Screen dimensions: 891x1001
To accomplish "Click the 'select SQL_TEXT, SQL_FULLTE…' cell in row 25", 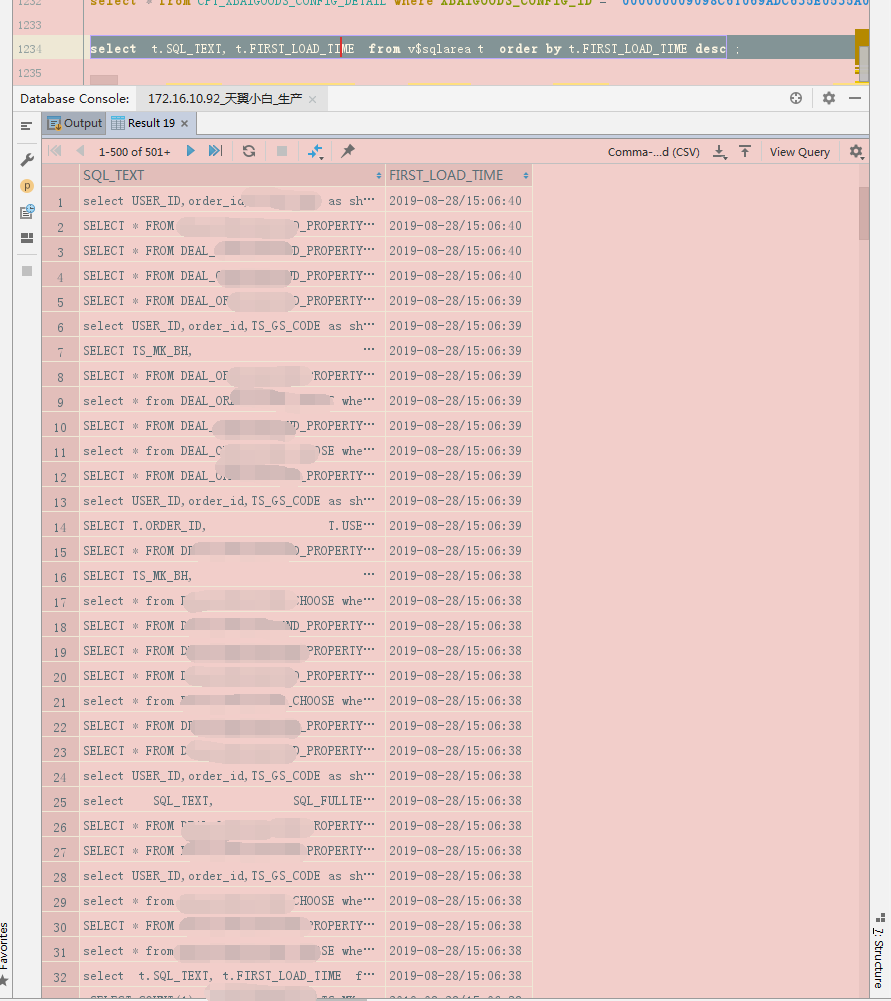I will 232,801.
